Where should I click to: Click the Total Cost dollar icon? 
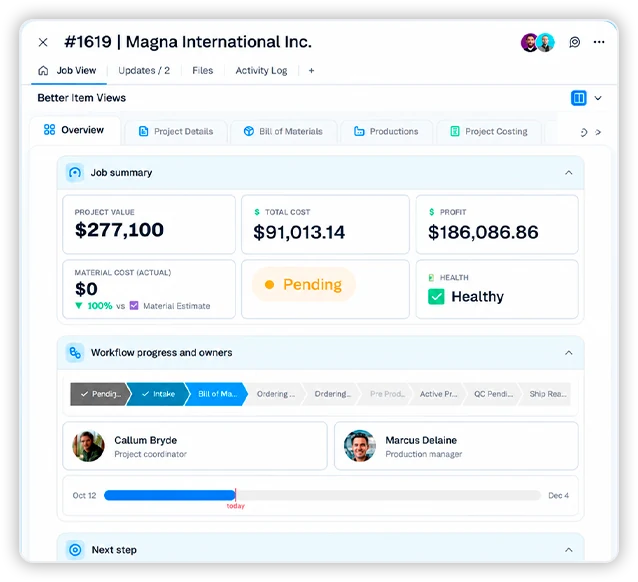(x=257, y=212)
